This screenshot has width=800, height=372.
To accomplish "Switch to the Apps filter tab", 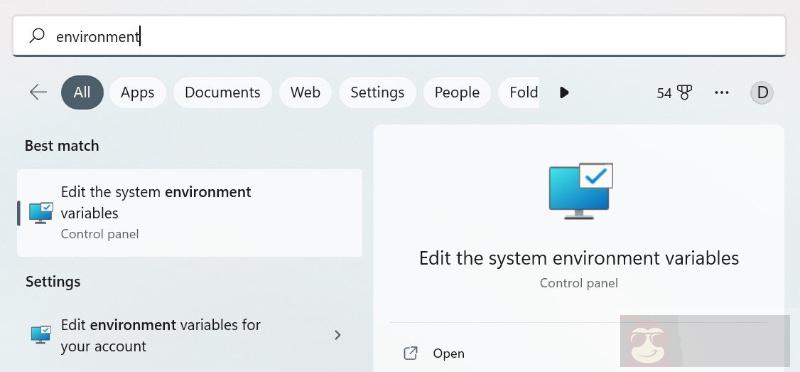I will tap(137, 92).
